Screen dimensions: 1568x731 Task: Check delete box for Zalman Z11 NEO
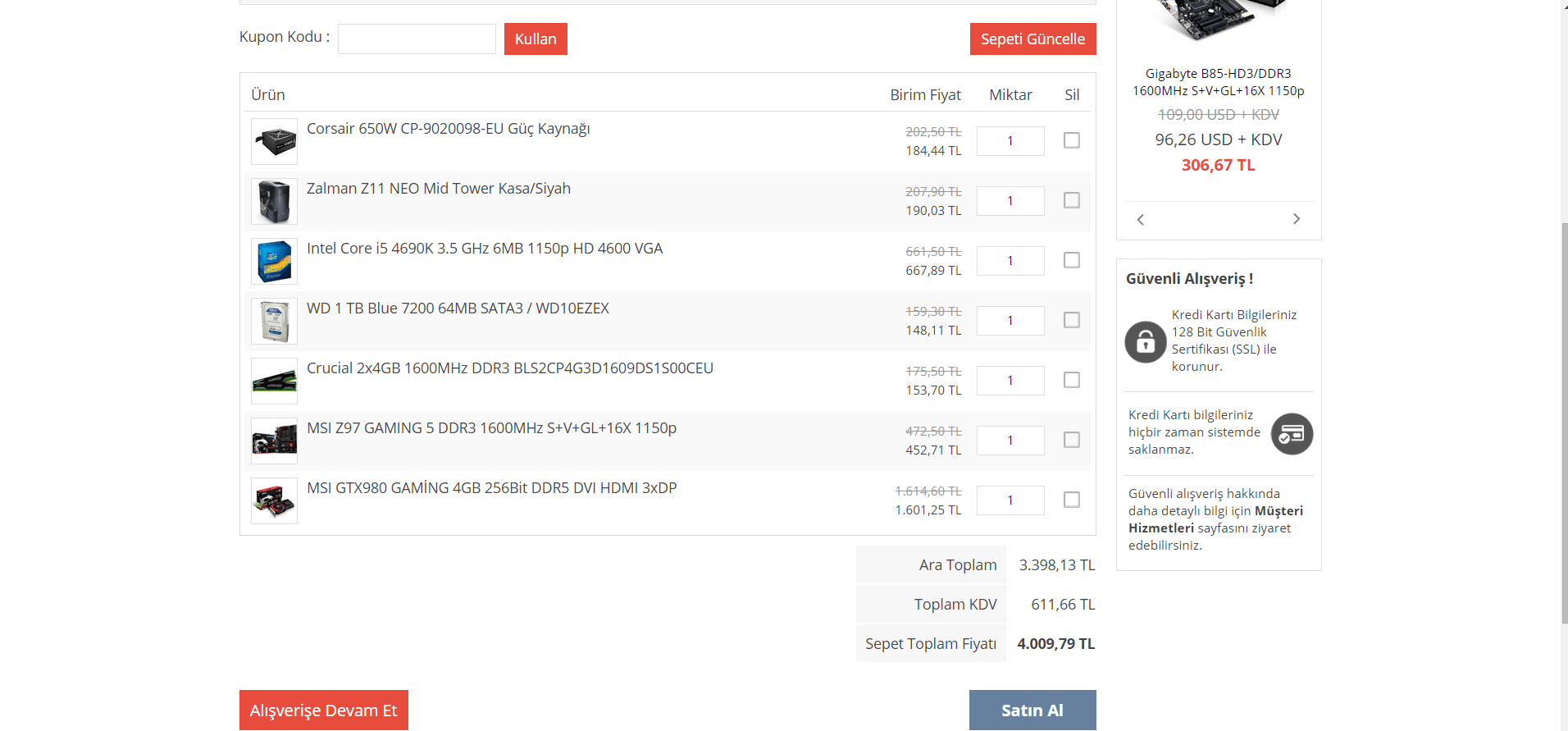point(1071,200)
